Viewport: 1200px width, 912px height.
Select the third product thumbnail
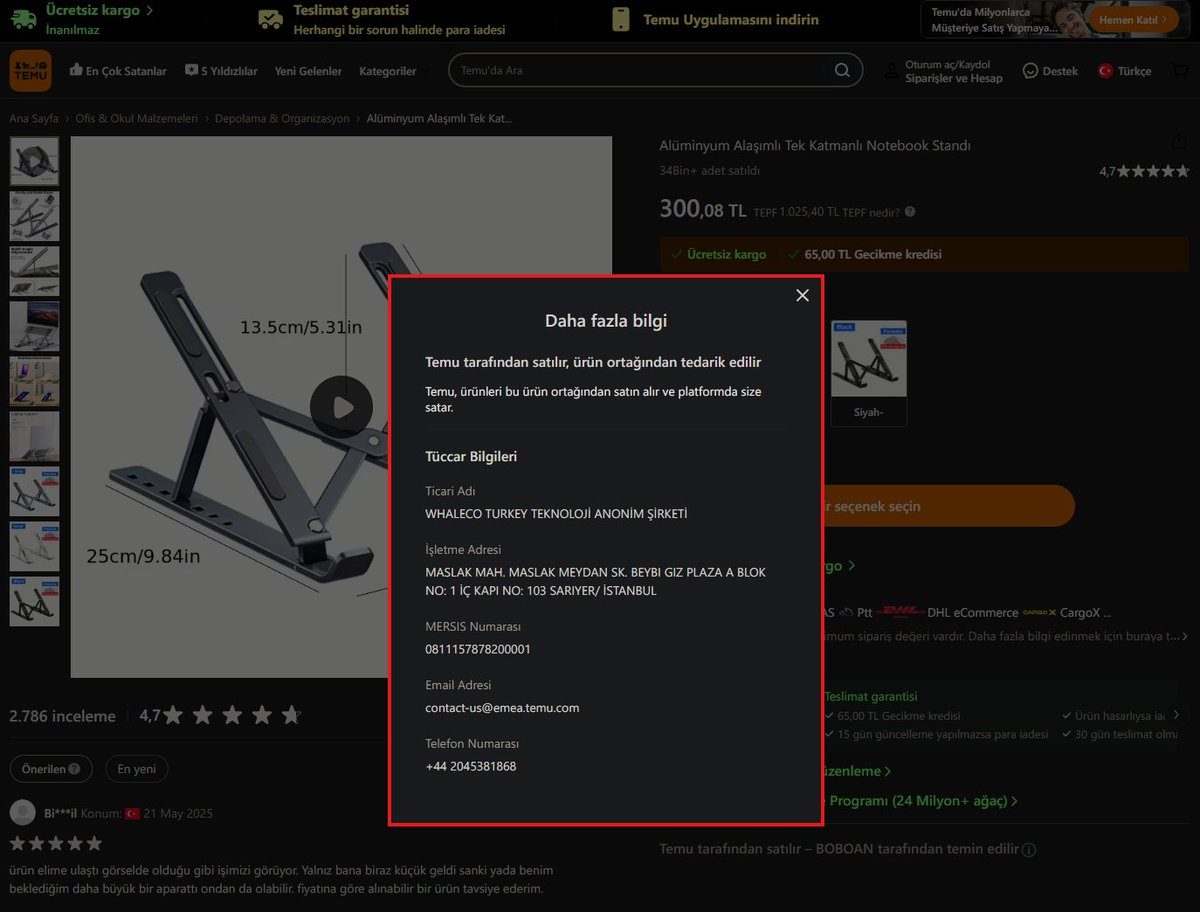(34, 271)
